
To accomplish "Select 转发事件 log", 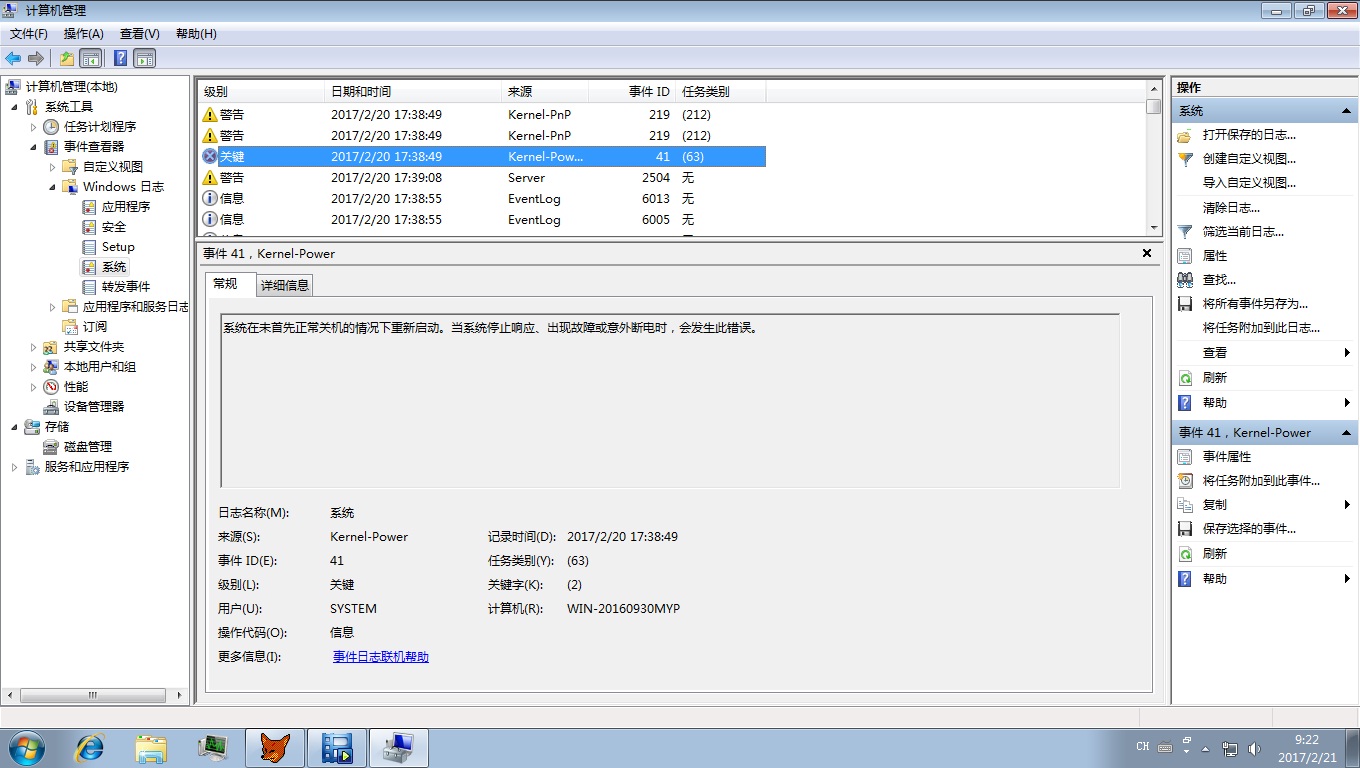I will [x=126, y=287].
